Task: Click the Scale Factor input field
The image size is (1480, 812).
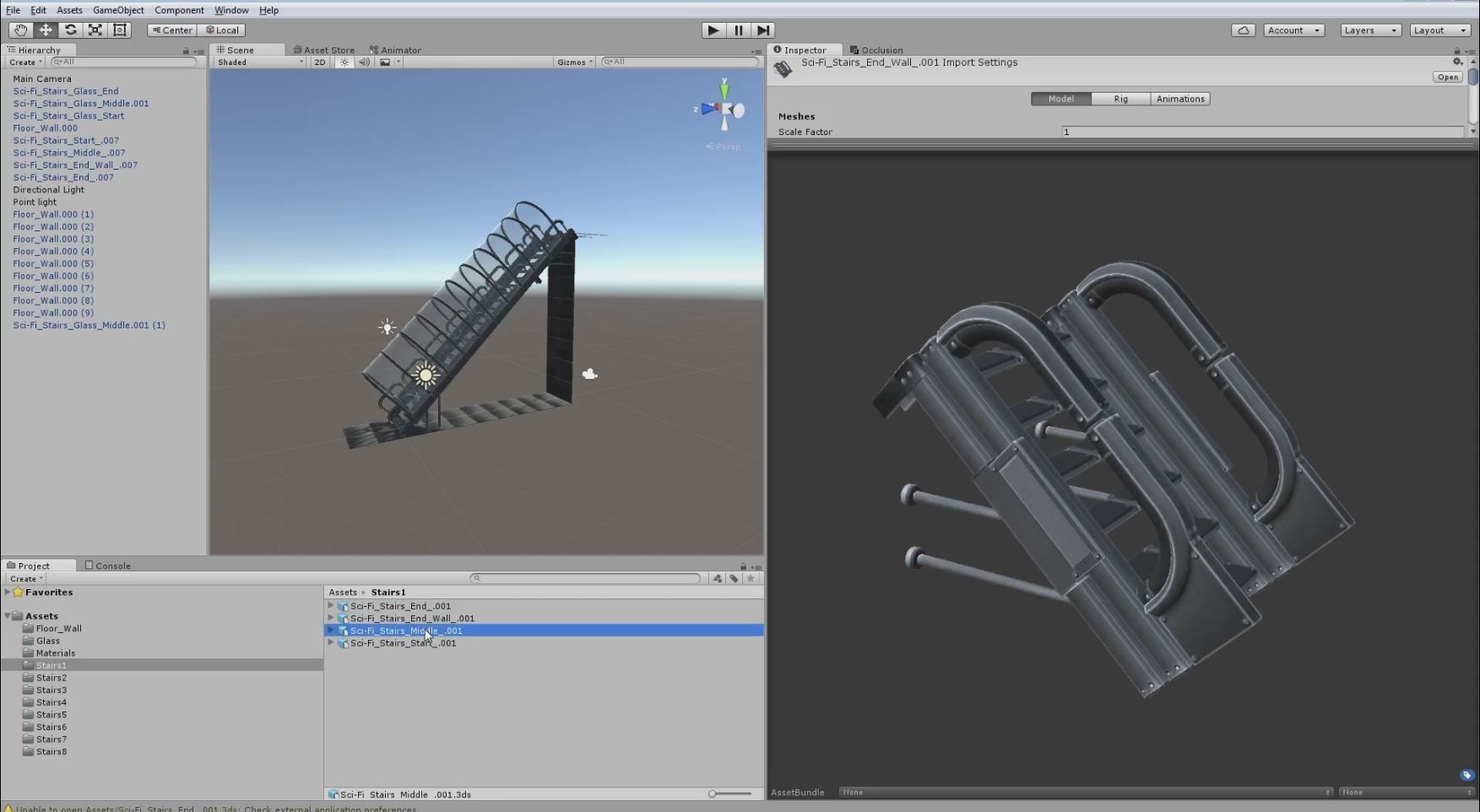Action: click(1262, 132)
